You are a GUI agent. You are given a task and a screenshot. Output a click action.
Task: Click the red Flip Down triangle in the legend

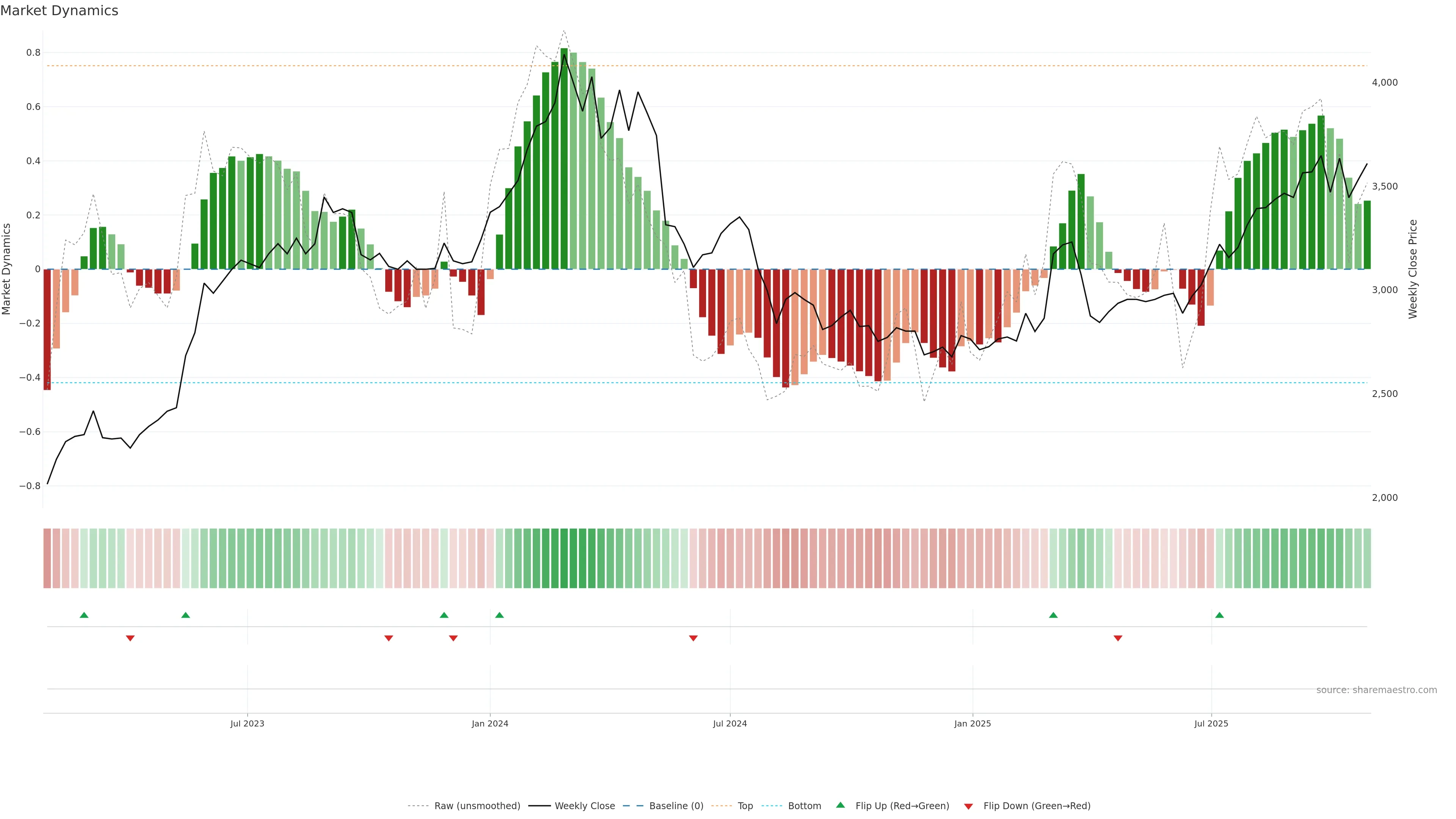coord(968,806)
